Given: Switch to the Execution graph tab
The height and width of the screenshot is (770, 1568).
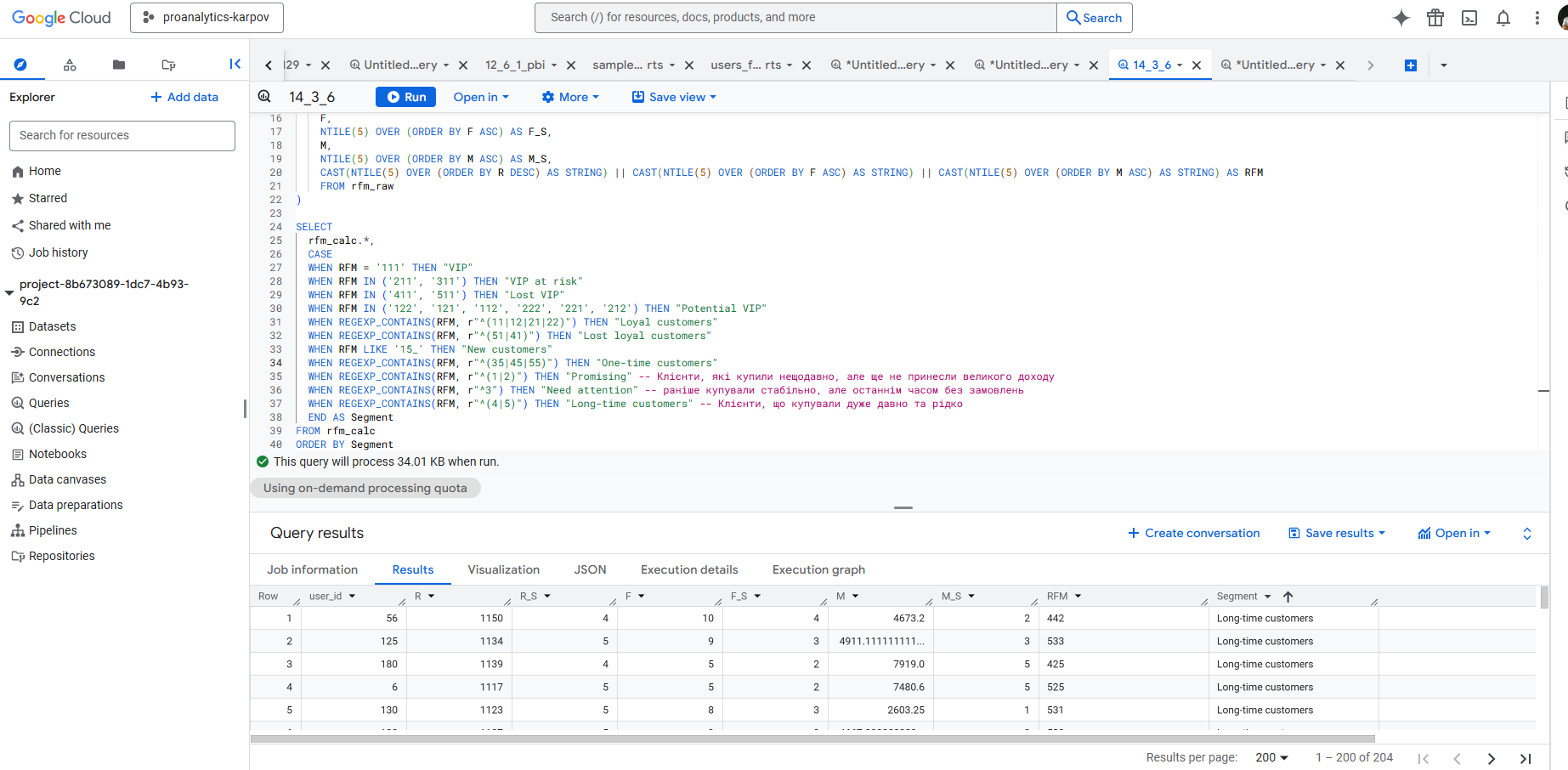Looking at the screenshot, I should (x=818, y=569).
